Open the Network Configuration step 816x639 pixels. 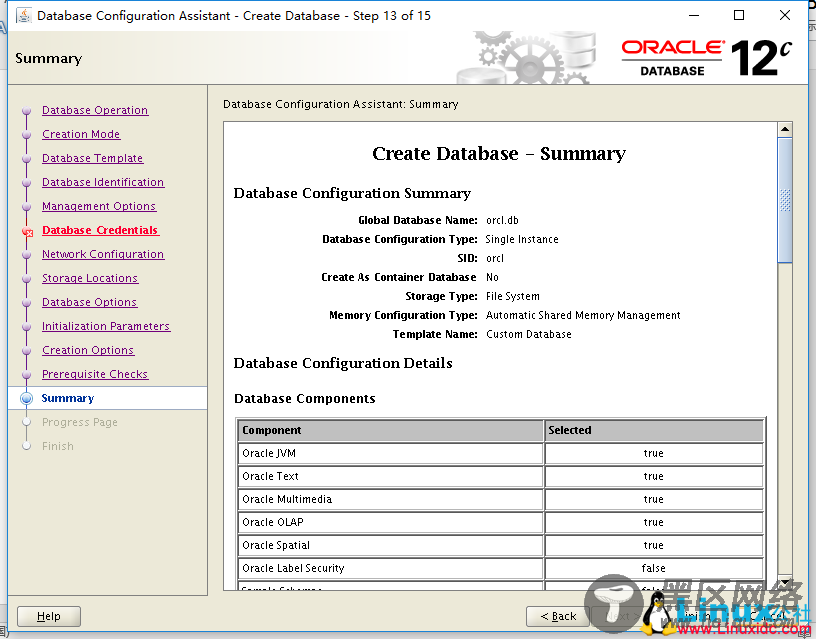coord(103,254)
